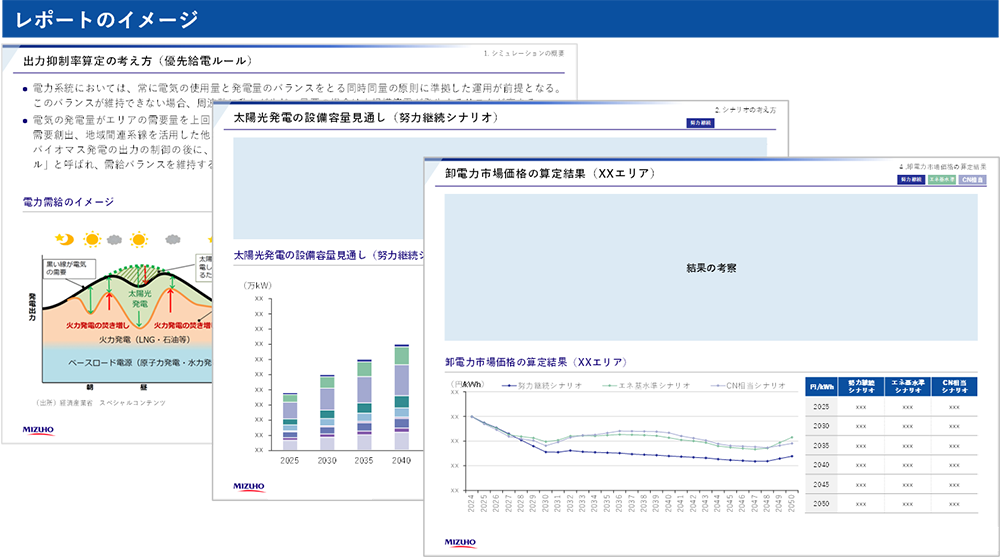
Task: Click the 黒い線が電気の需要 callout box
Action: 69,268
